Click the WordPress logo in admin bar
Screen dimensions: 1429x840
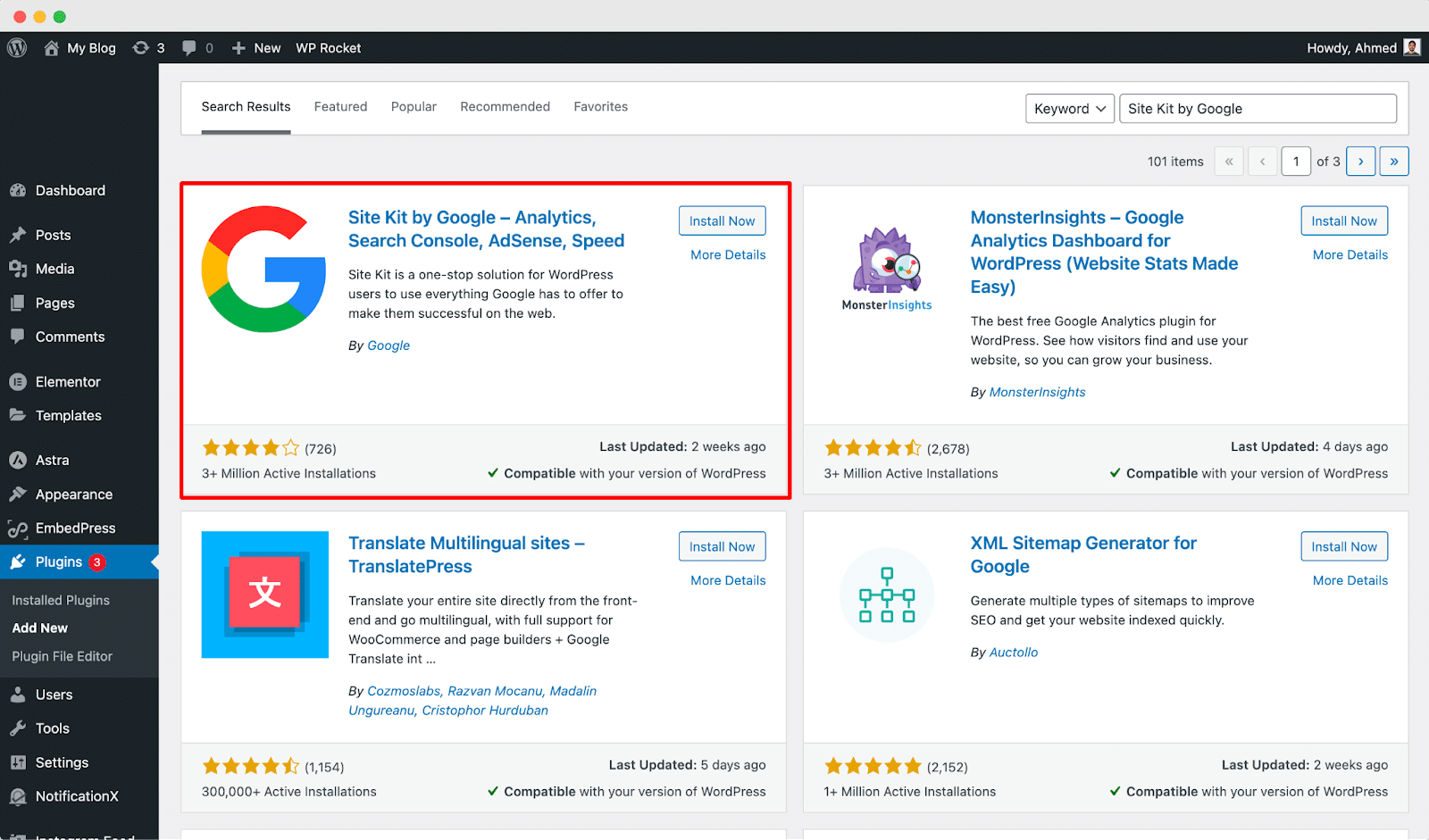(x=16, y=47)
